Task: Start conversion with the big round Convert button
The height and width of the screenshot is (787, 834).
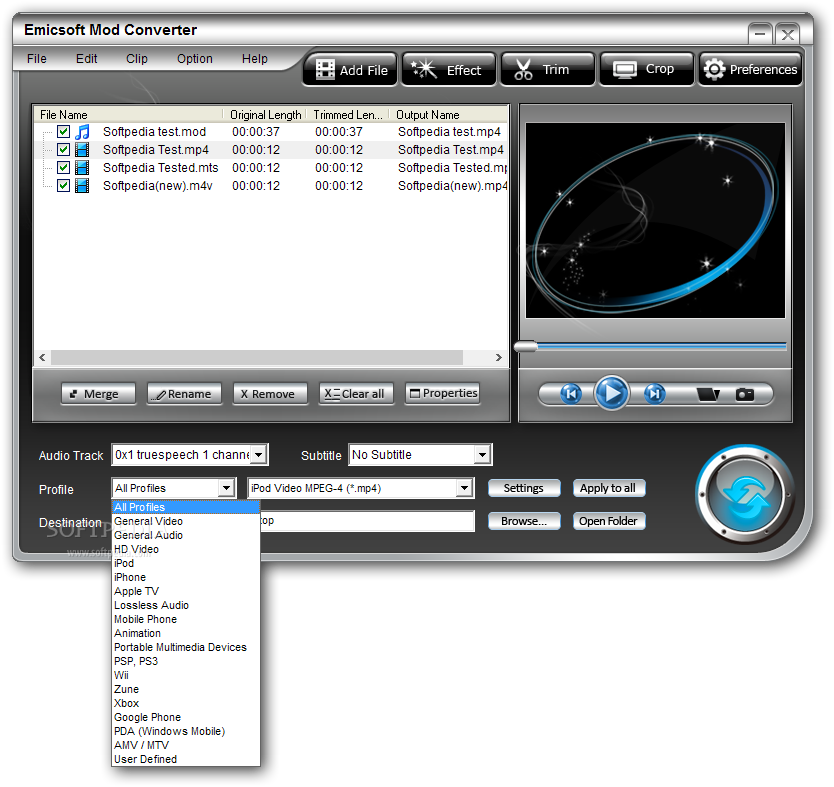Action: point(745,495)
